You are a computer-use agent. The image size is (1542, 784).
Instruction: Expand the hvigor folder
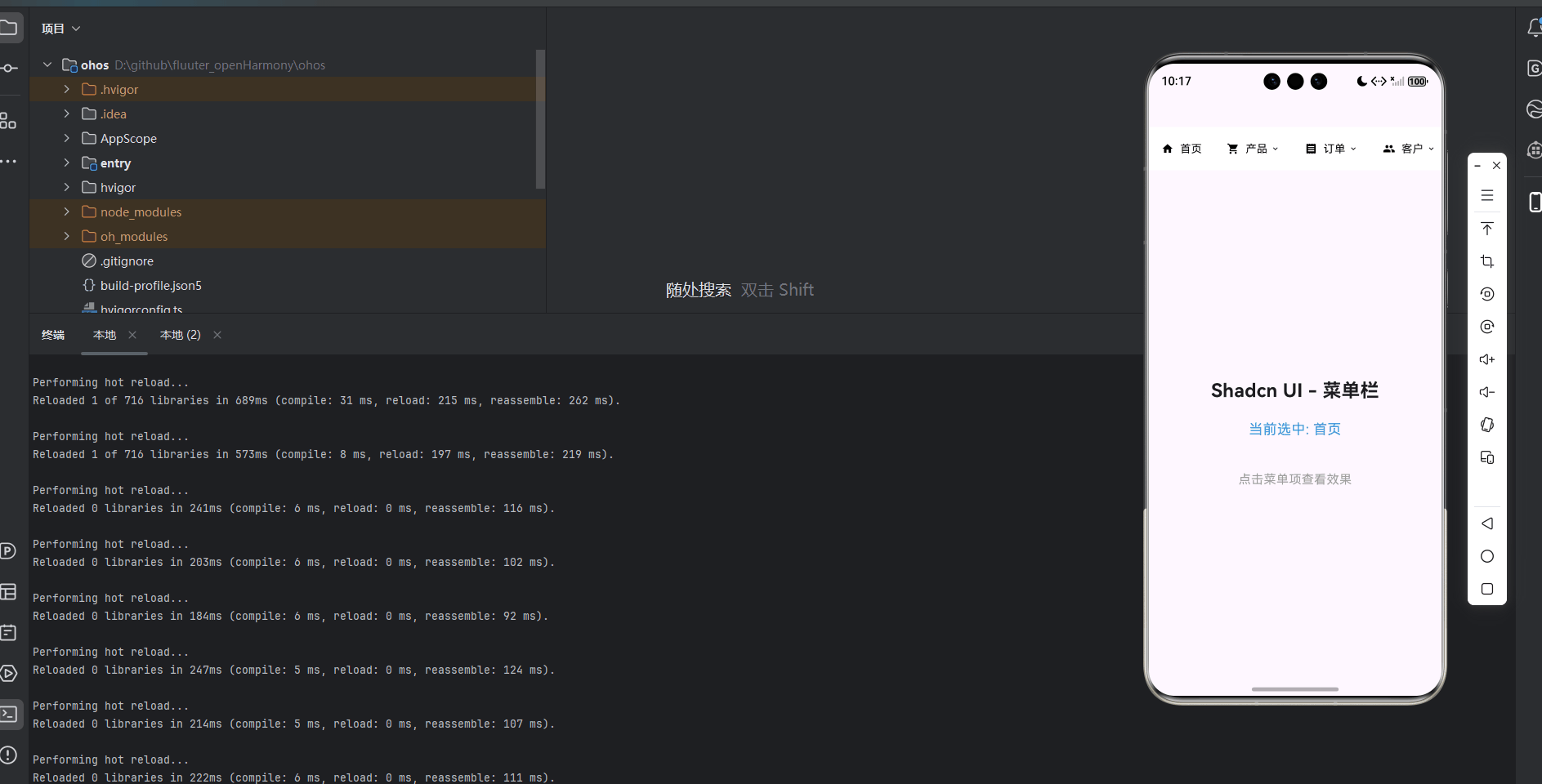click(x=67, y=187)
